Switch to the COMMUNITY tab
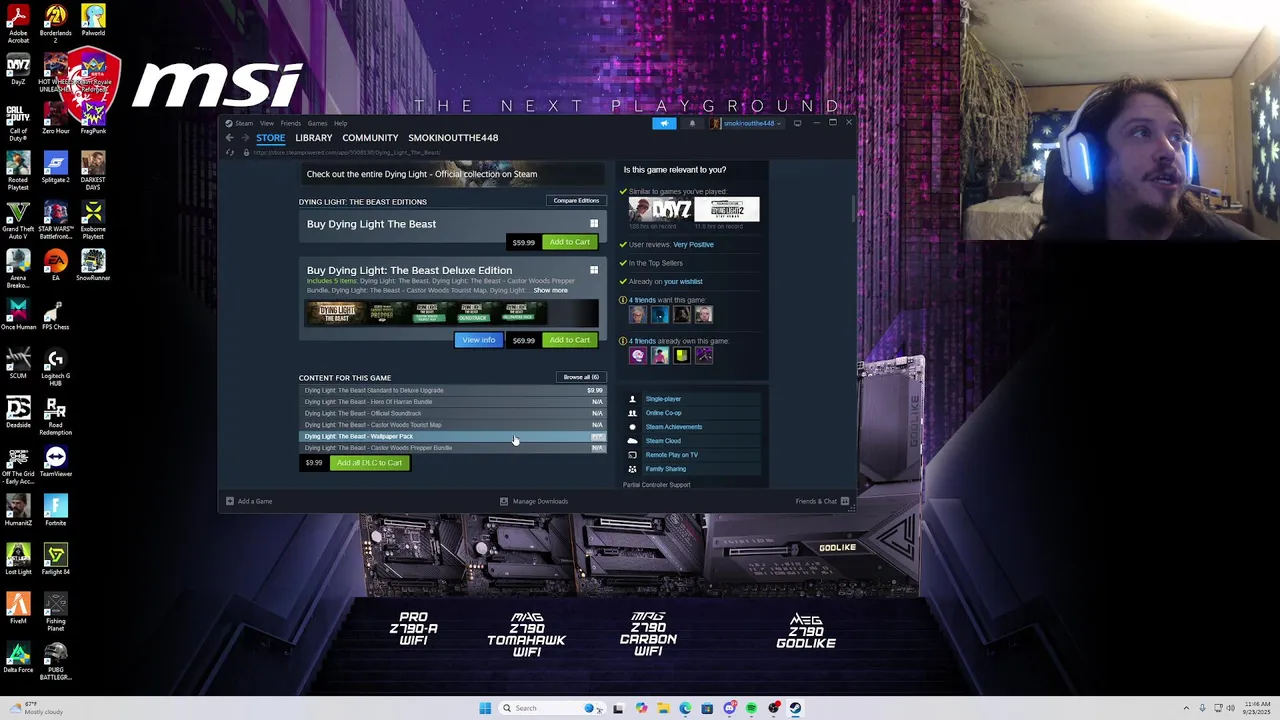1280x720 pixels. [370, 138]
